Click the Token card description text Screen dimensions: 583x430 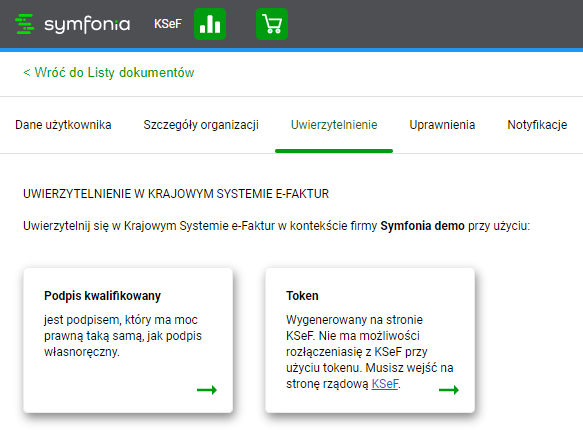[370, 352]
